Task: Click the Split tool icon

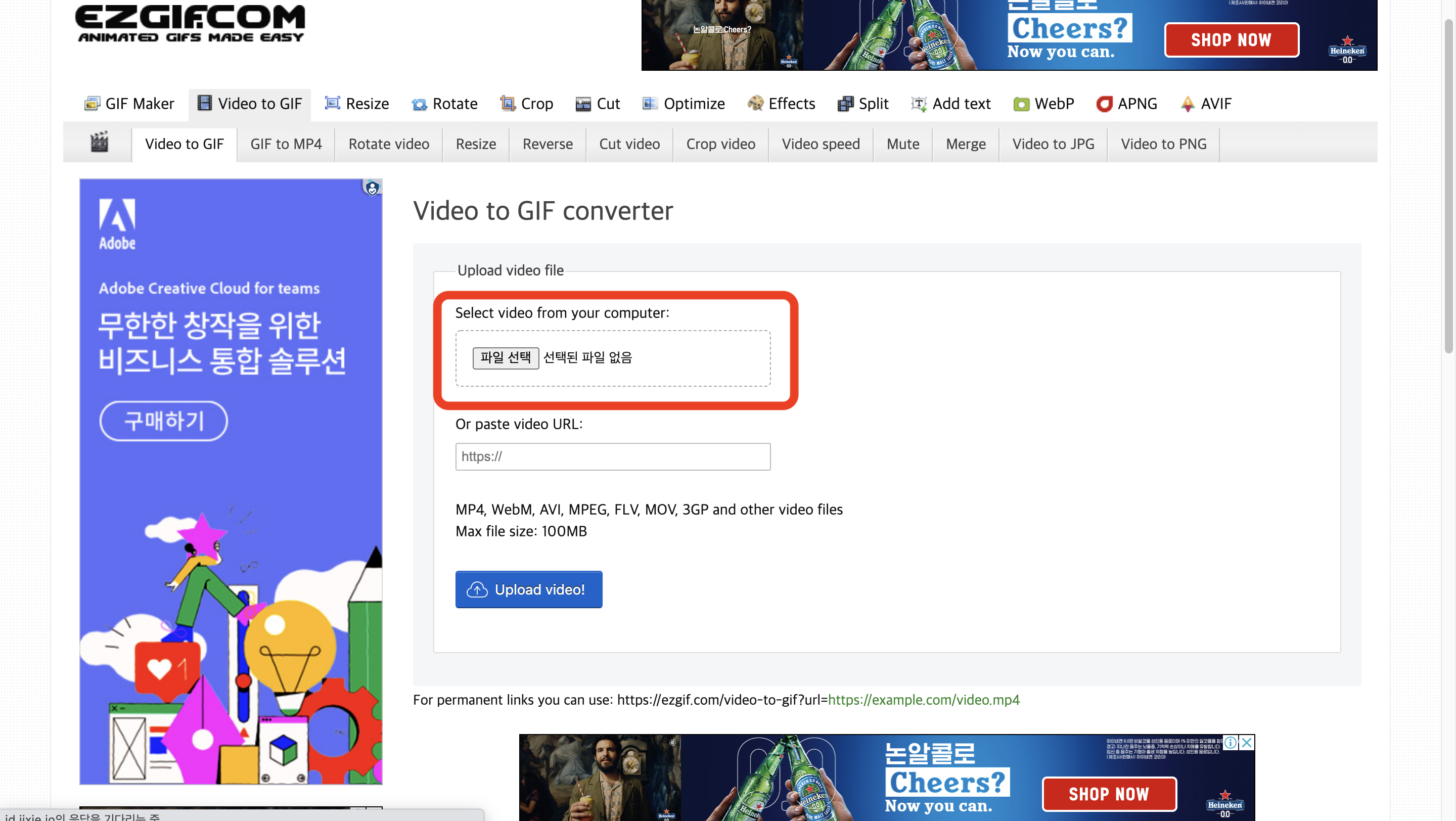Action: point(845,104)
